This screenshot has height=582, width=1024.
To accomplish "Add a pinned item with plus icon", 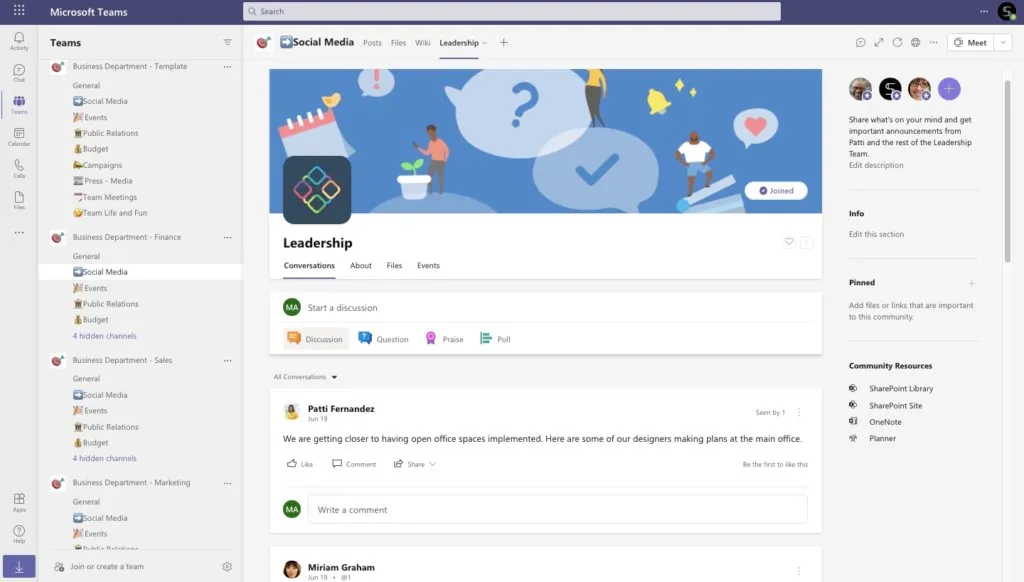I will [x=971, y=283].
